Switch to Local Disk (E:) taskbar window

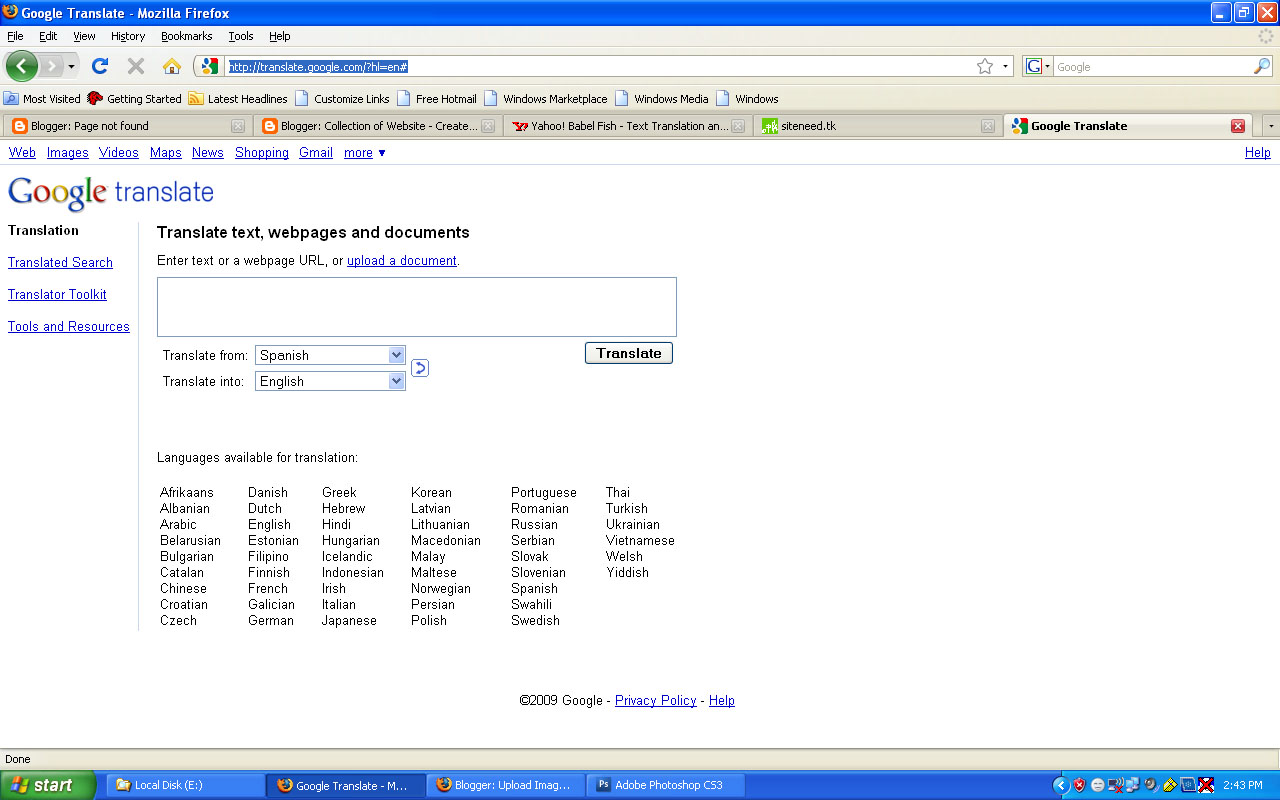[x=185, y=785]
